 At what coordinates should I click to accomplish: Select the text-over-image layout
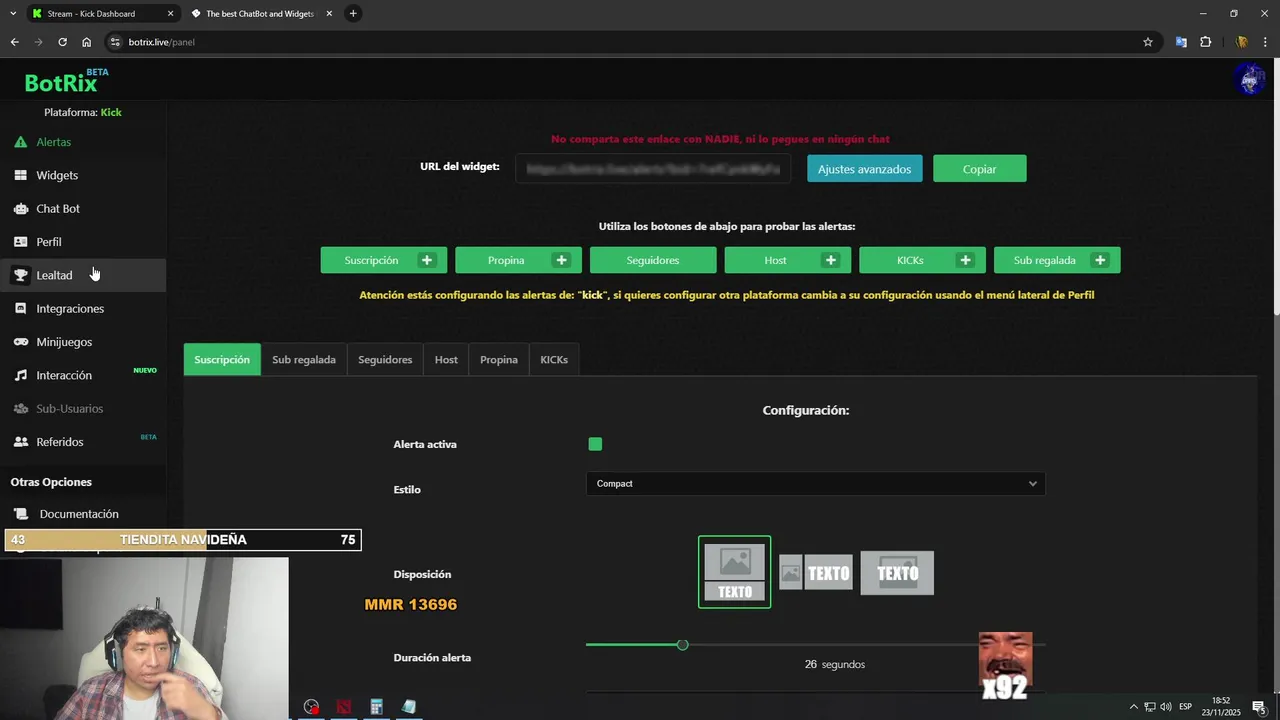(897, 573)
